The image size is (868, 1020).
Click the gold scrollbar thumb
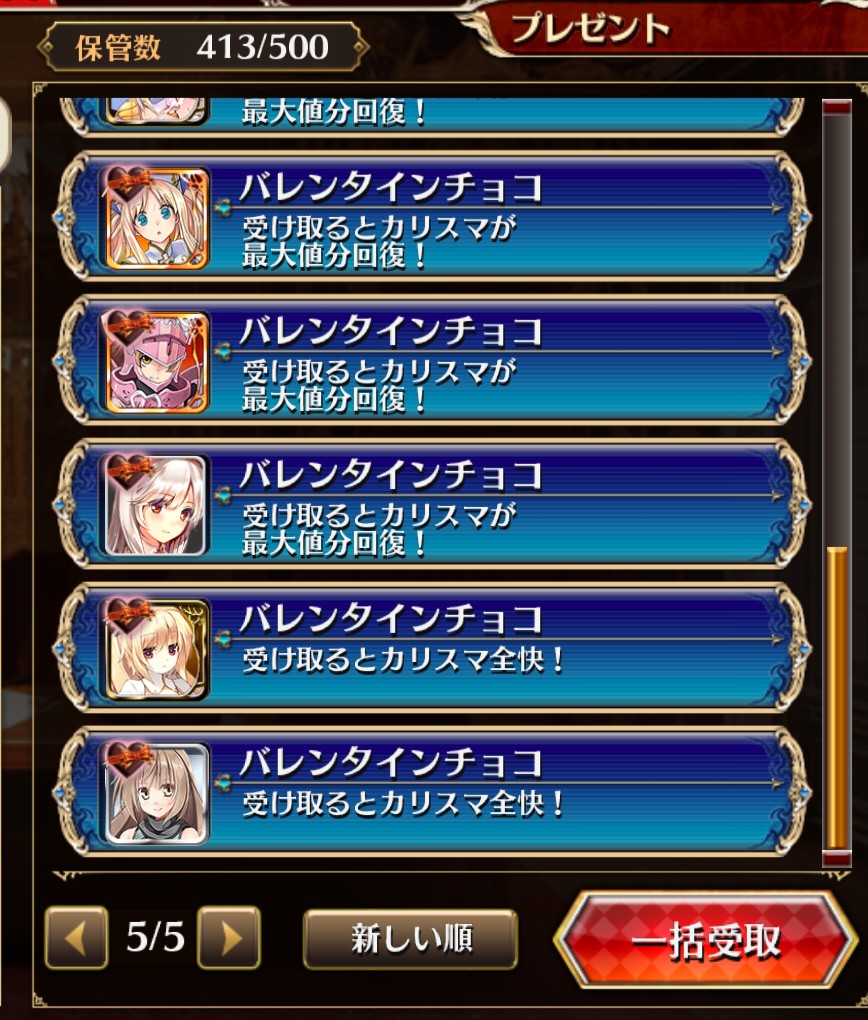click(x=837, y=697)
